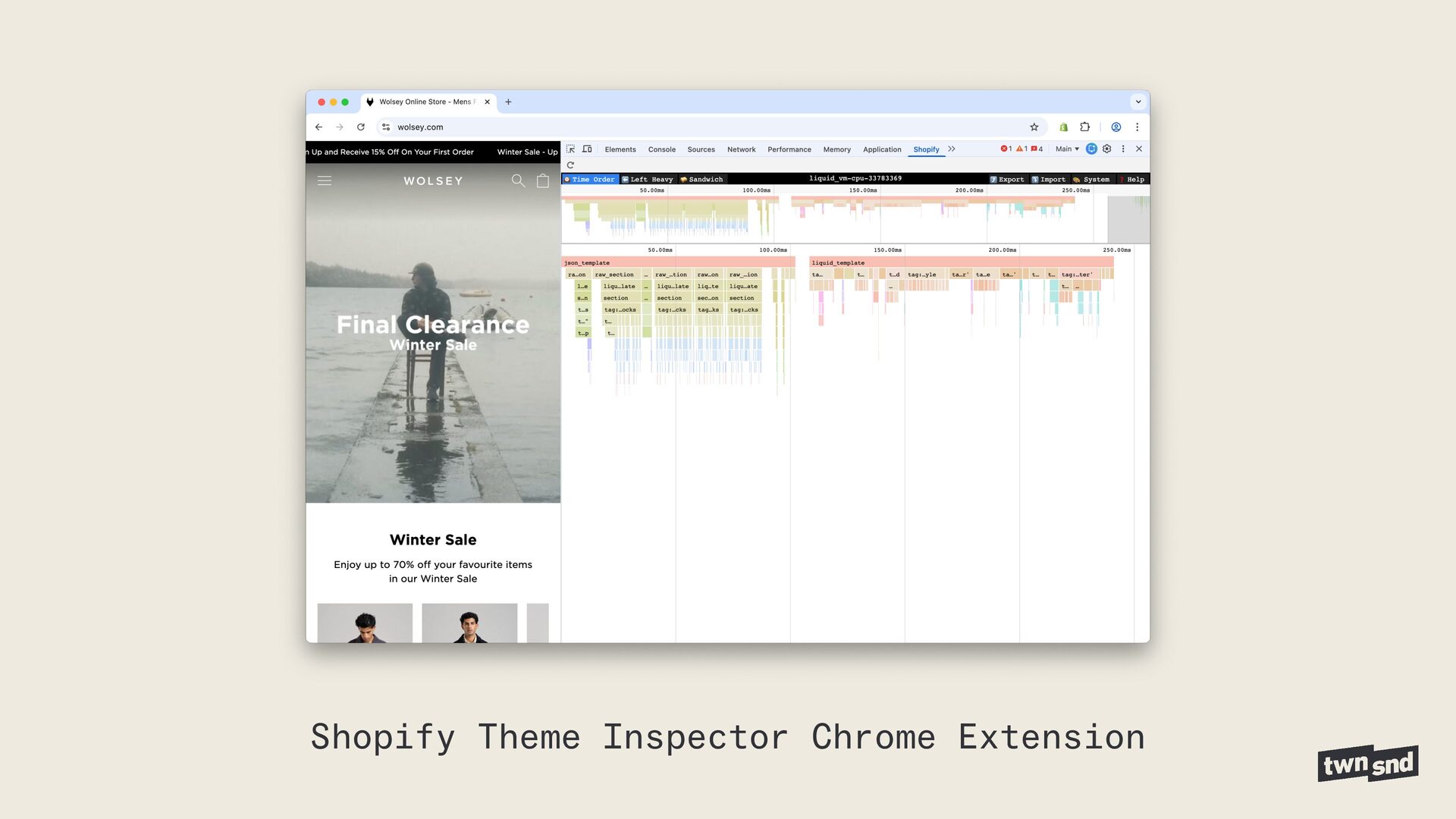1456x819 pixels.
Task: Click the Export button in speedscope
Action: (1007, 180)
